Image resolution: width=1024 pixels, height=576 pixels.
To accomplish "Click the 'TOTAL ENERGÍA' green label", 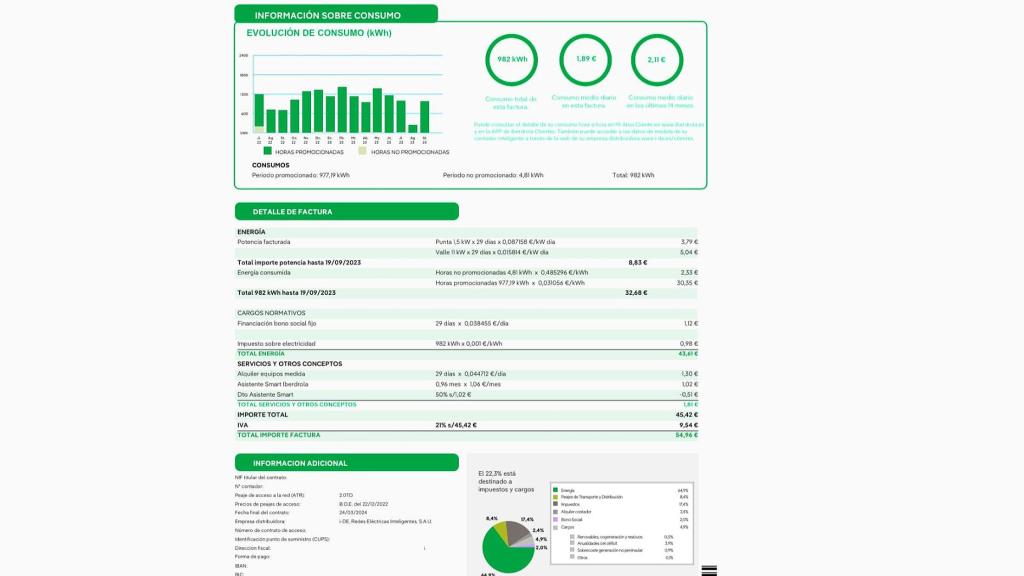I will pos(261,353).
